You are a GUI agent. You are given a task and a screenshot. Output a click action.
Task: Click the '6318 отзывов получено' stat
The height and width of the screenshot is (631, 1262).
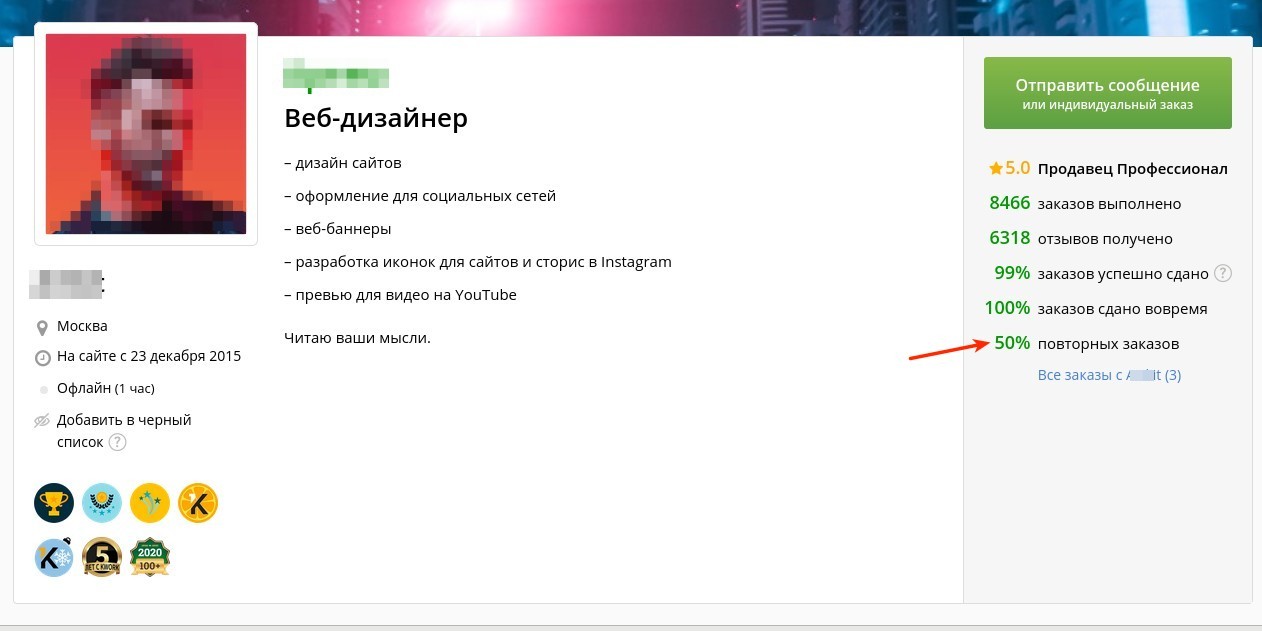point(1080,239)
